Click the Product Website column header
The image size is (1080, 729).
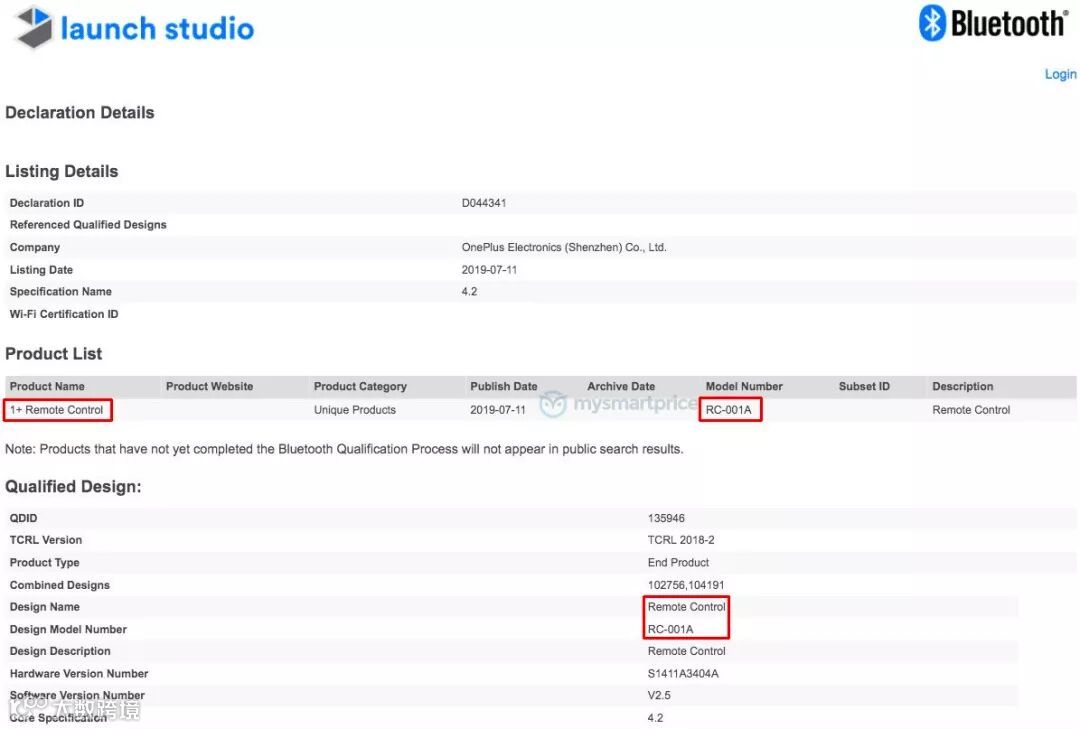(209, 386)
